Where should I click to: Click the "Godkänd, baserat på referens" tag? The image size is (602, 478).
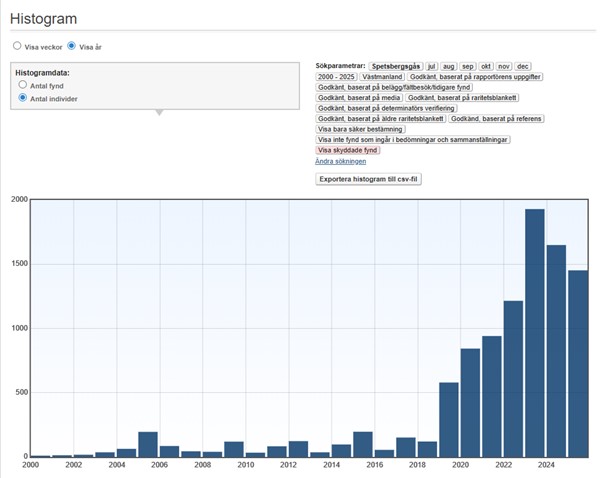498,119
